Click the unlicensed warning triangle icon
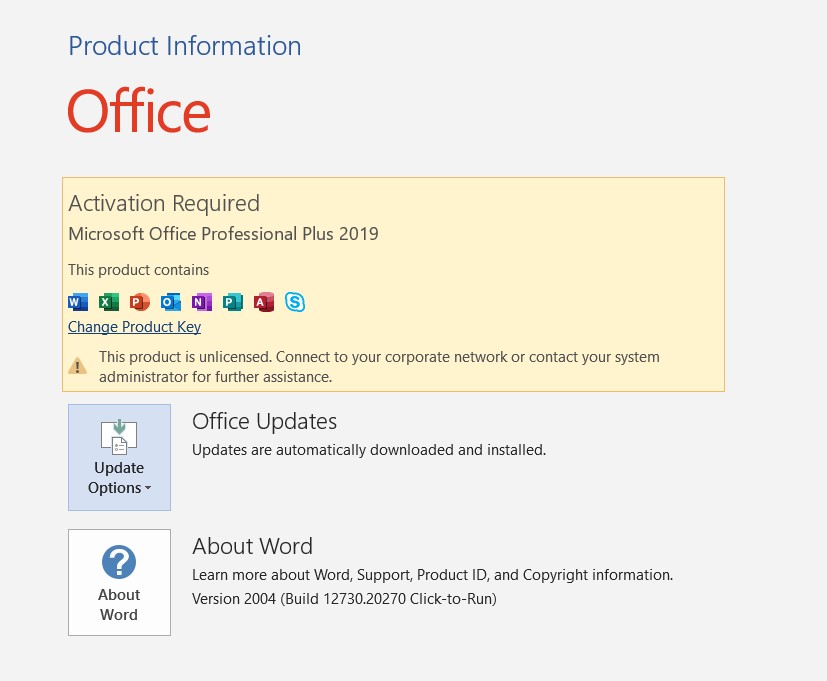Image resolution: width=827 pixels, height=681 pixels. [78, 366]
